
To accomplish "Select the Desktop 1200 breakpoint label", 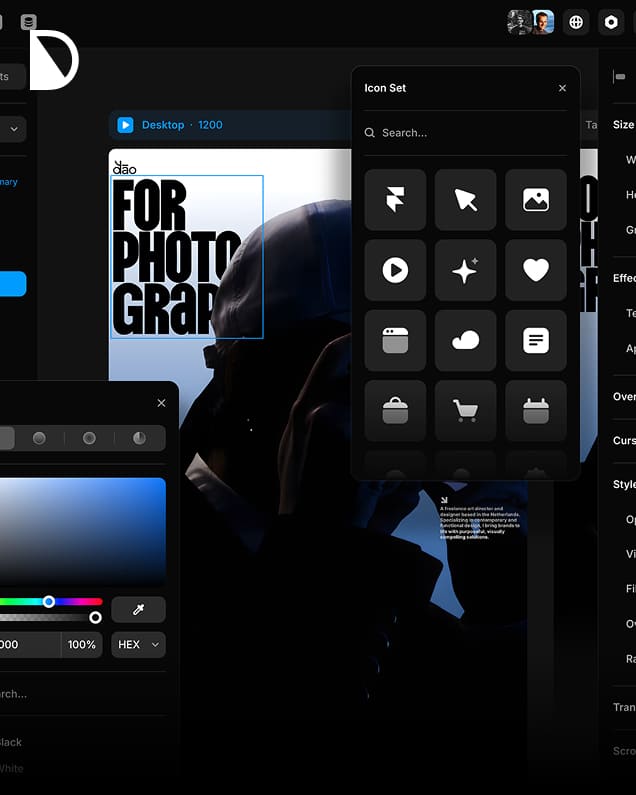I will click(181, 125).
